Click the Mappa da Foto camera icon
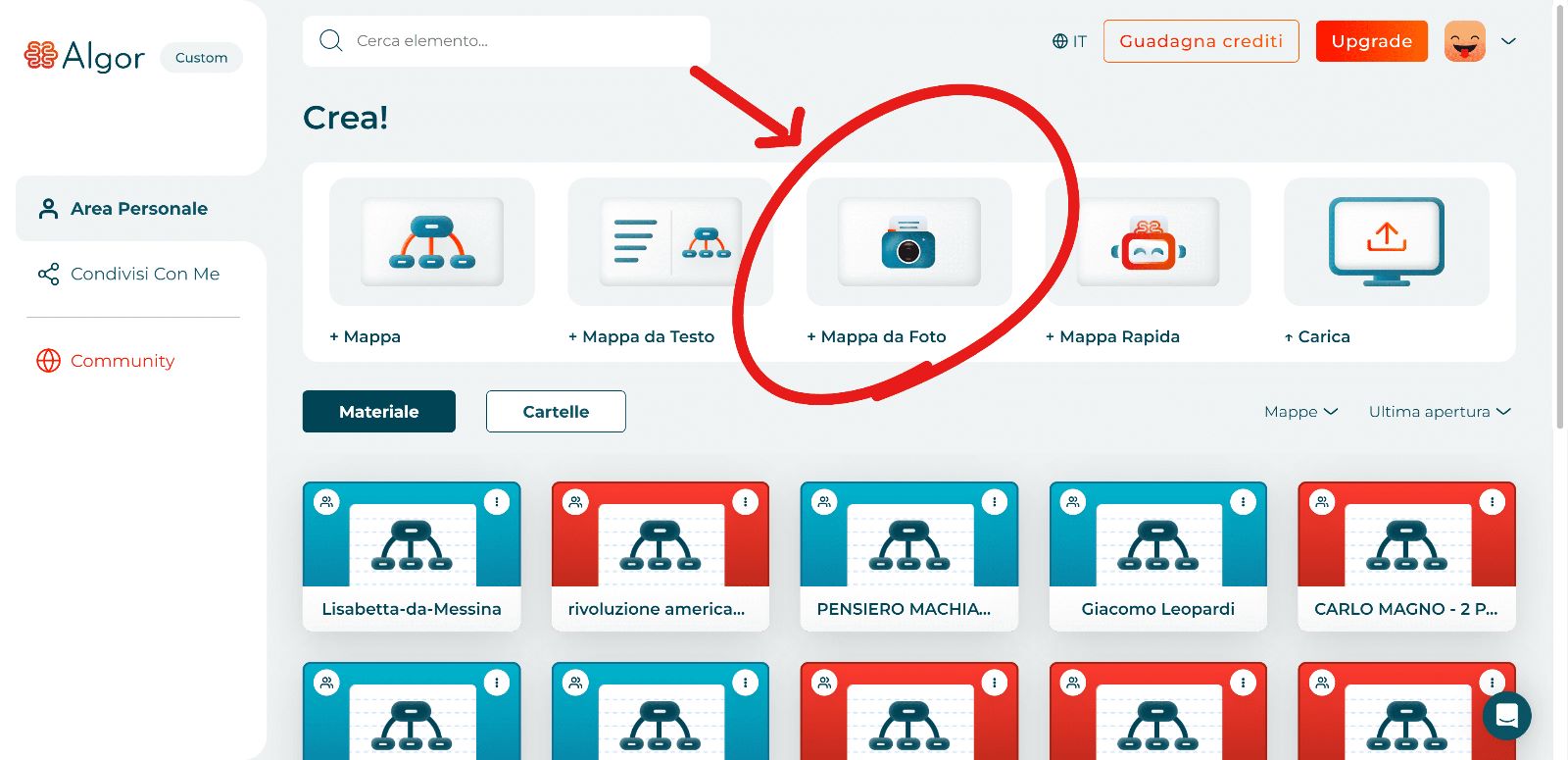The image size is (1568, 760). [x=909, y=241]
